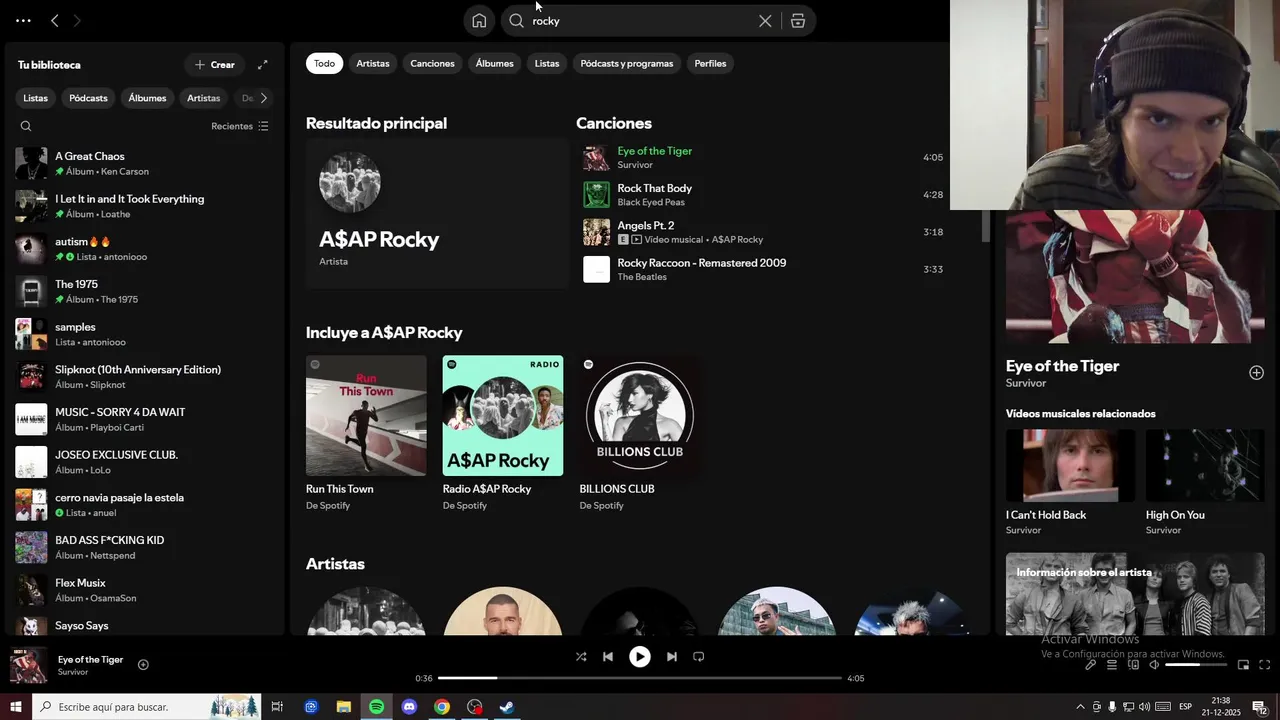Screen dimensions: 1280x720
Task: Open the Crear button menu
Action: (215, 65)
